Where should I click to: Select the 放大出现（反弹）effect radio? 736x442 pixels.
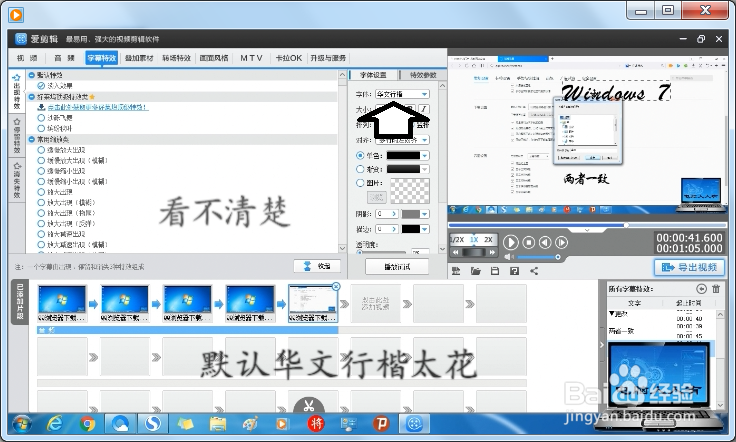point(41,223)
